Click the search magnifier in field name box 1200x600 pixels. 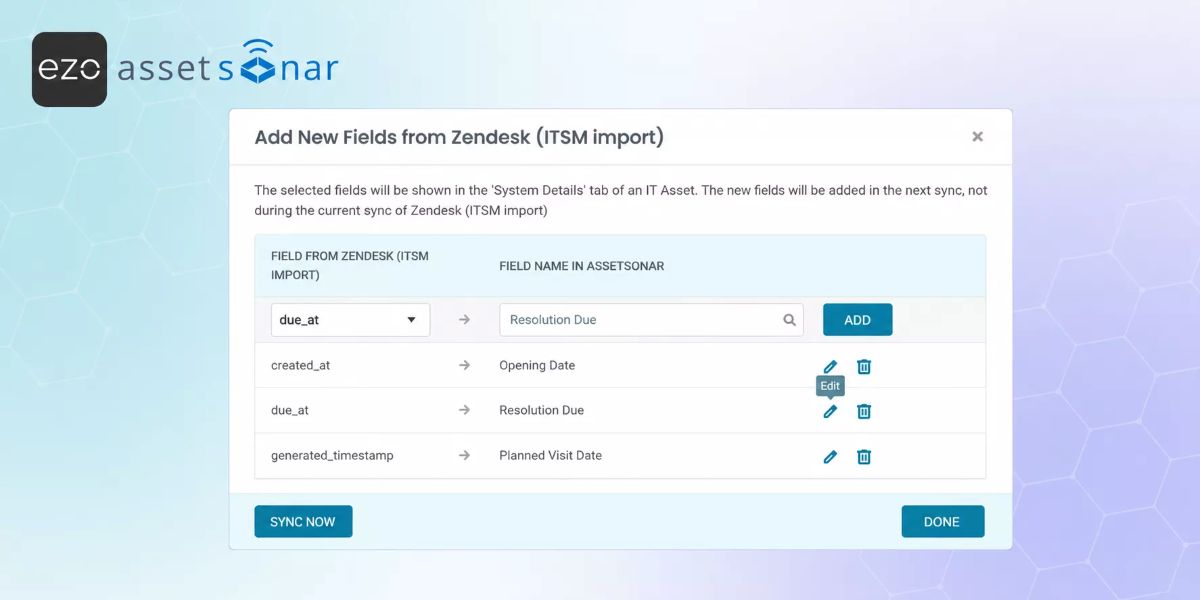[789, 320]
